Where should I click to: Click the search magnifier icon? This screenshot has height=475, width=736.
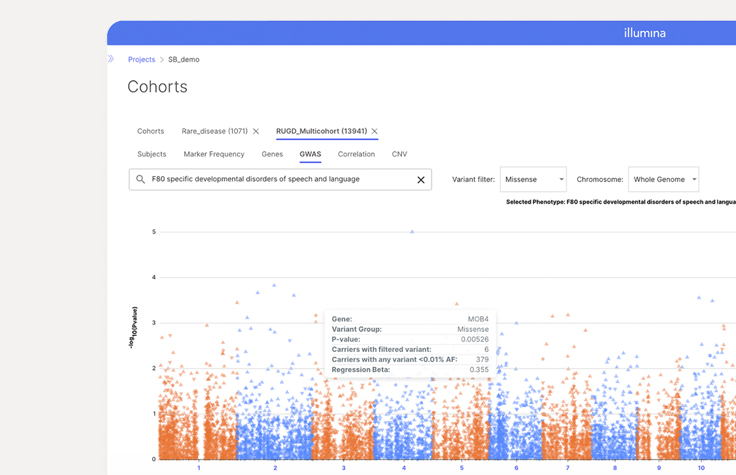pyautogui.click(x=140, y=179)
